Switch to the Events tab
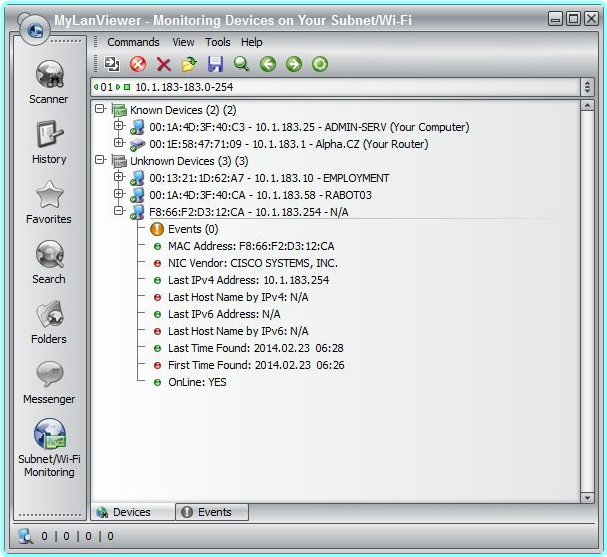 212,512
